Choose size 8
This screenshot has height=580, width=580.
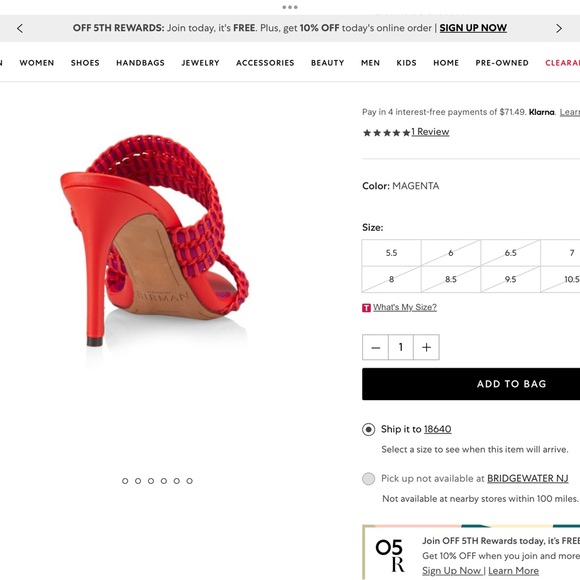click(x=391, y=279)
